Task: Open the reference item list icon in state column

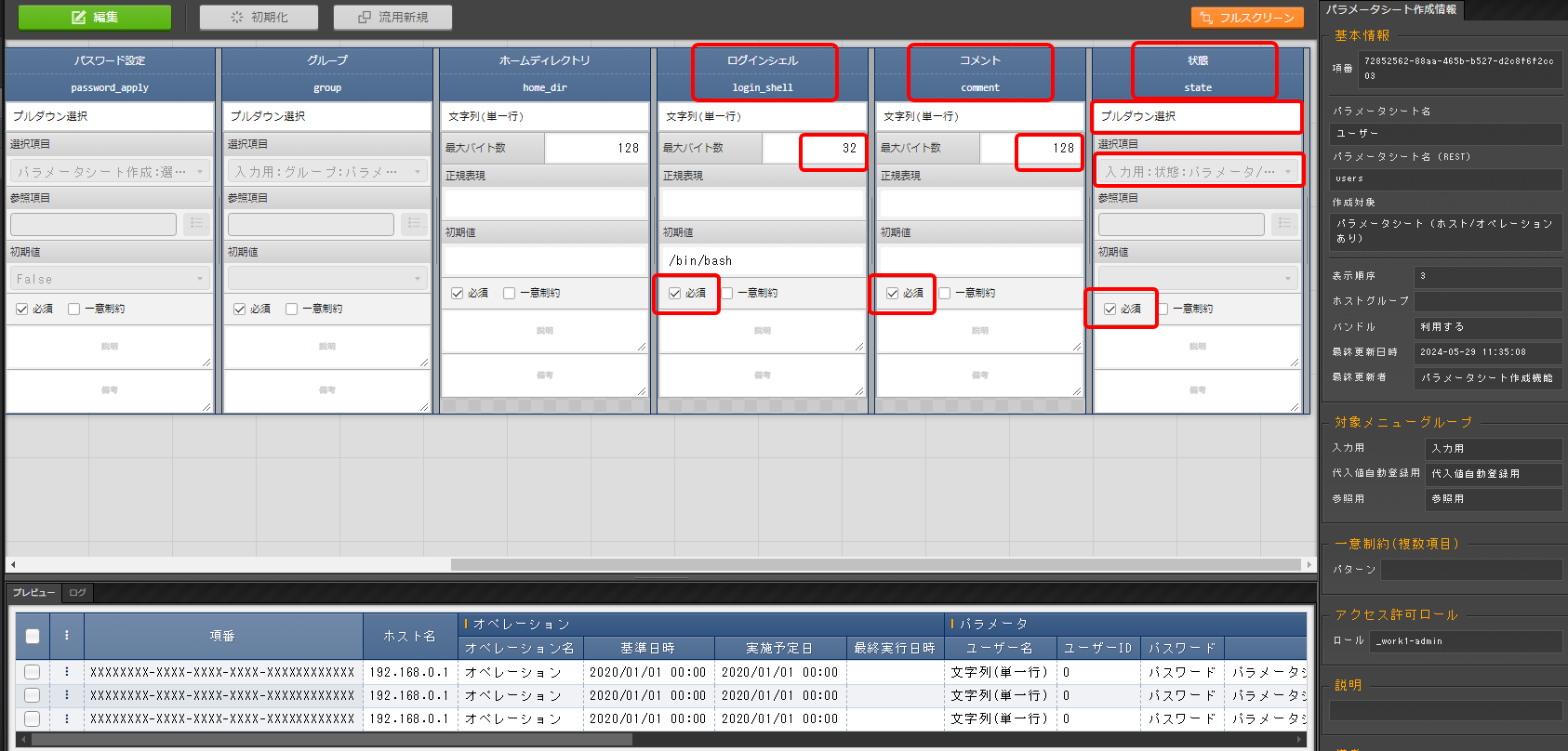Action: pos(1284,223)
